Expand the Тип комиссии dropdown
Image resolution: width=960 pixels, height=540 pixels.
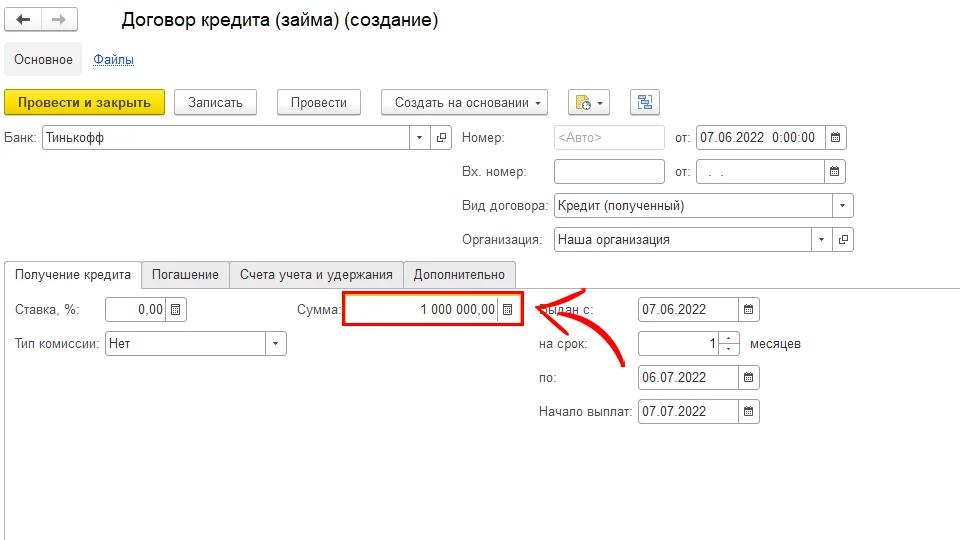point(276,344)
